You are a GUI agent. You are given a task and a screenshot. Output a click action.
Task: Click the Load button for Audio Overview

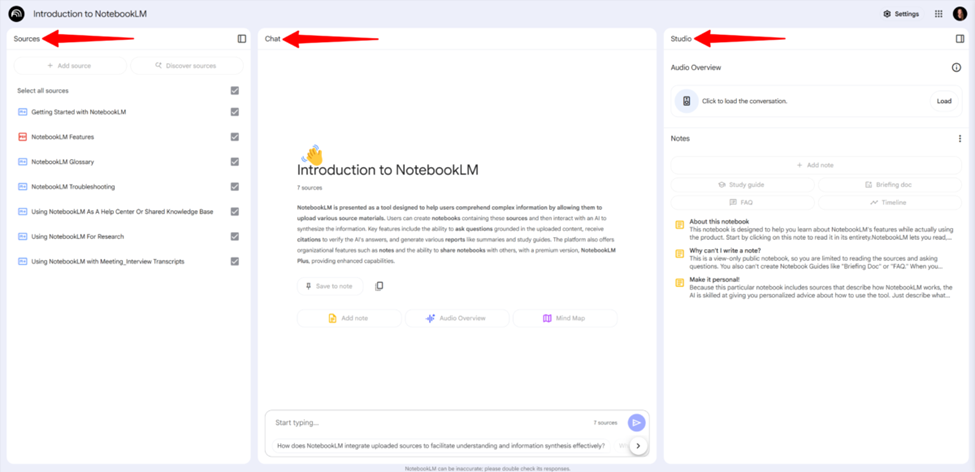[x=944, y=101]
